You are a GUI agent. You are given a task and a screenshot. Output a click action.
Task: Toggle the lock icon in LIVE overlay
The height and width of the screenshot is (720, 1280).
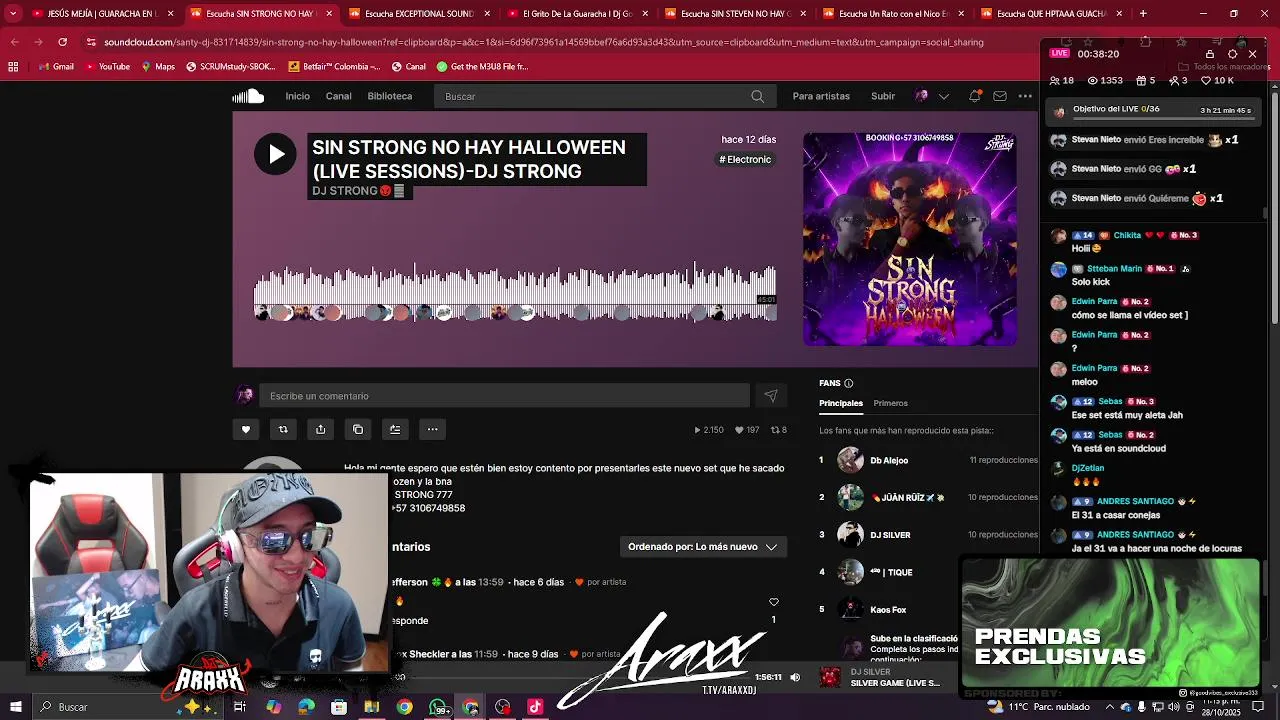[x=1210, y=54]
